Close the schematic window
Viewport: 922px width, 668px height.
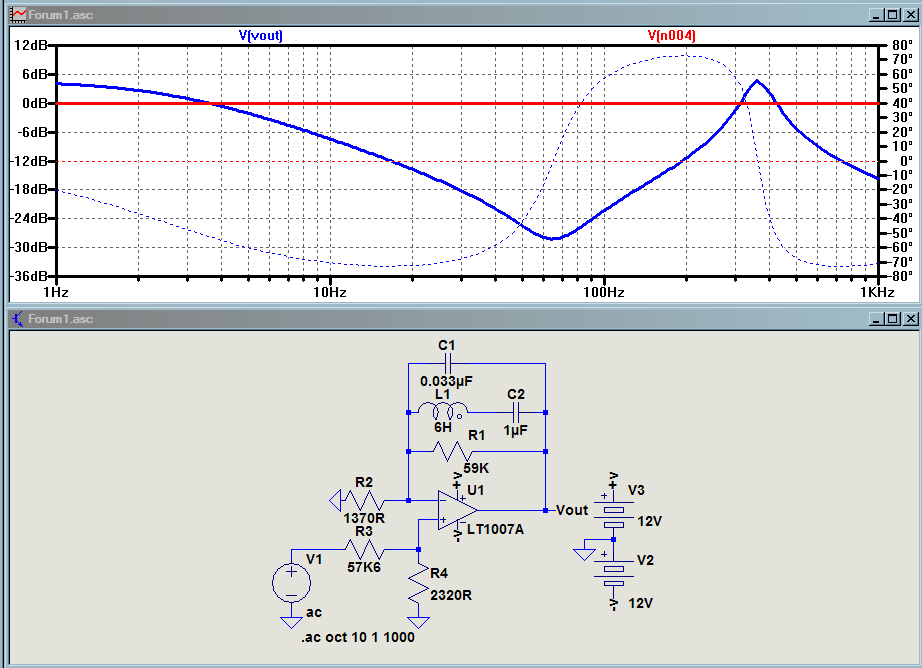[910, 319]
